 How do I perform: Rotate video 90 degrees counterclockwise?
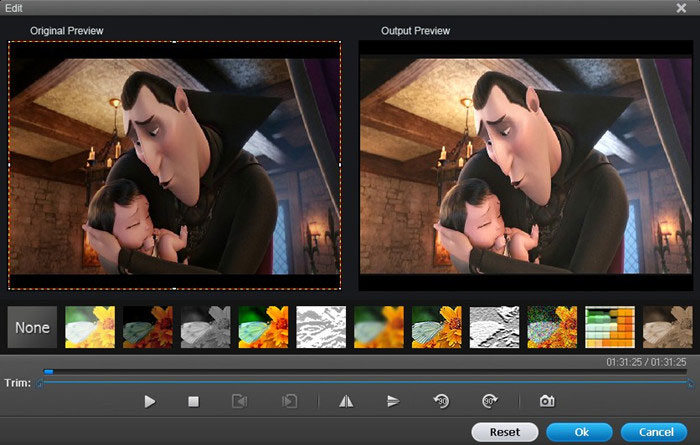(x=441, y=401)
